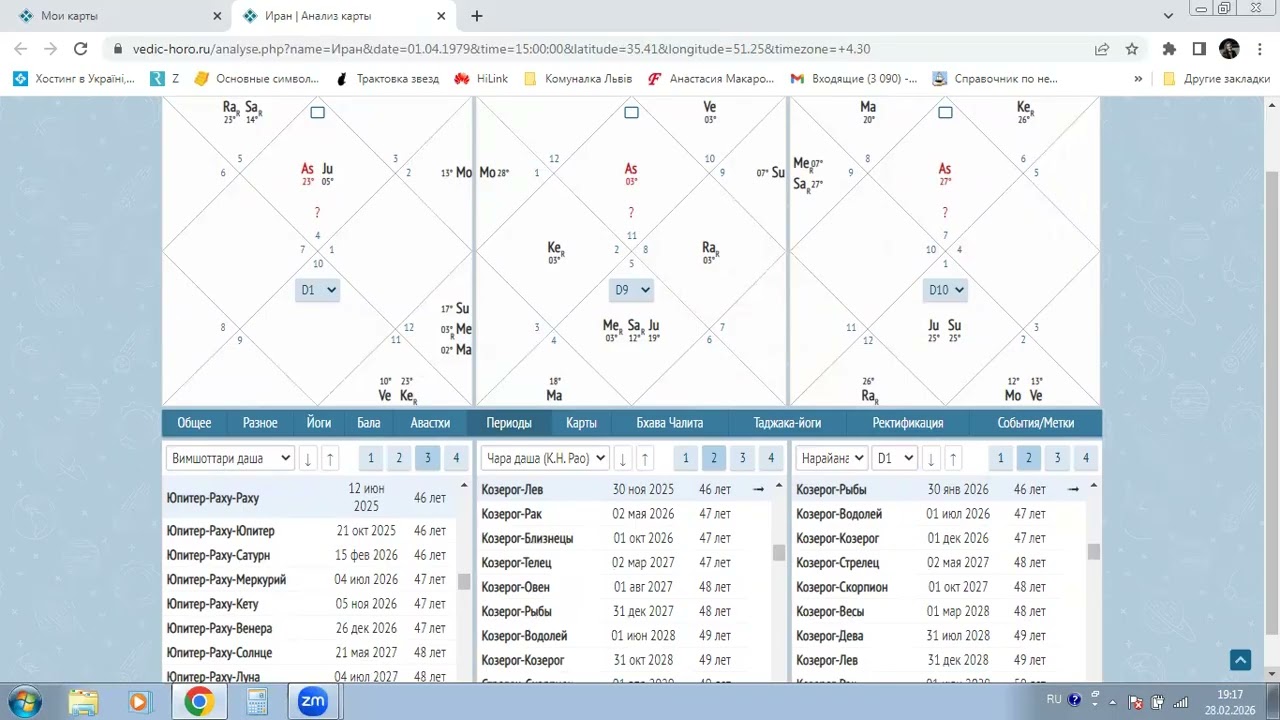Click the address bar URL field
Viewport: 1280px width, 720px height.
point(600,49)
